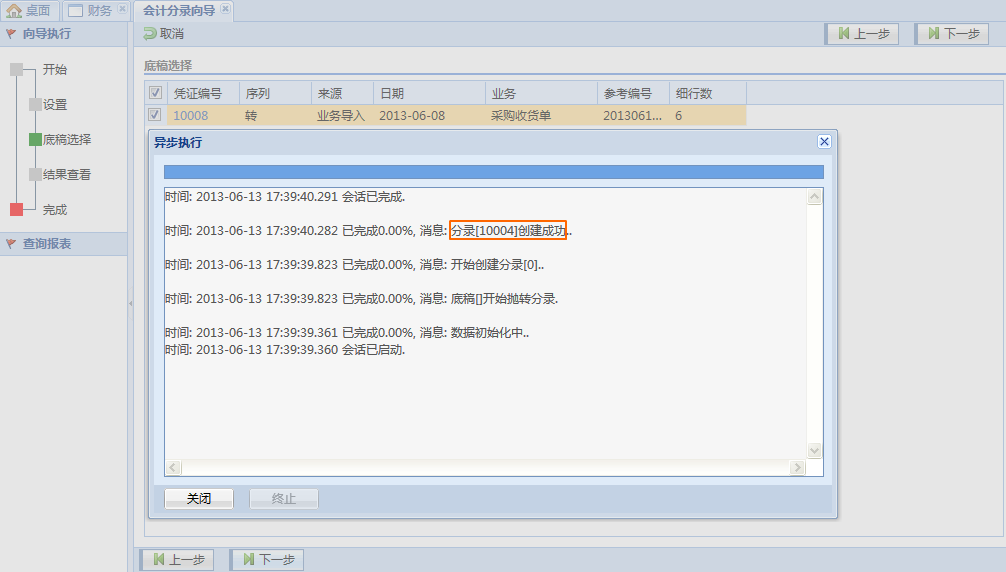Click the blue progress bar in 异步执行
This screenshot has height=572, width=1006.
point(493,172)
